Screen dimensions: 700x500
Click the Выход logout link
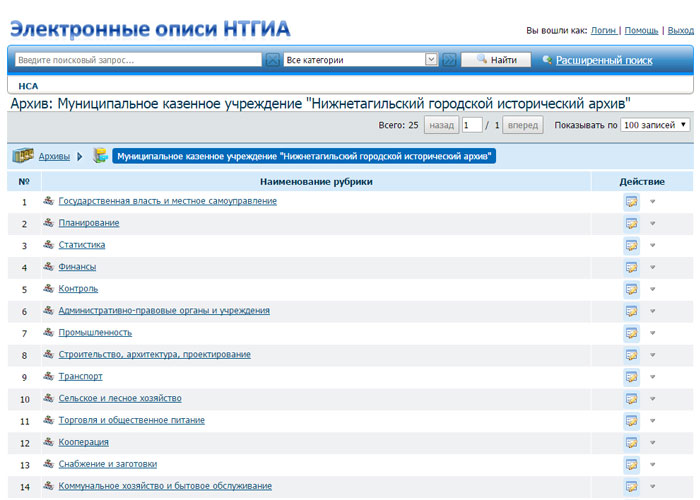(680, 30)
